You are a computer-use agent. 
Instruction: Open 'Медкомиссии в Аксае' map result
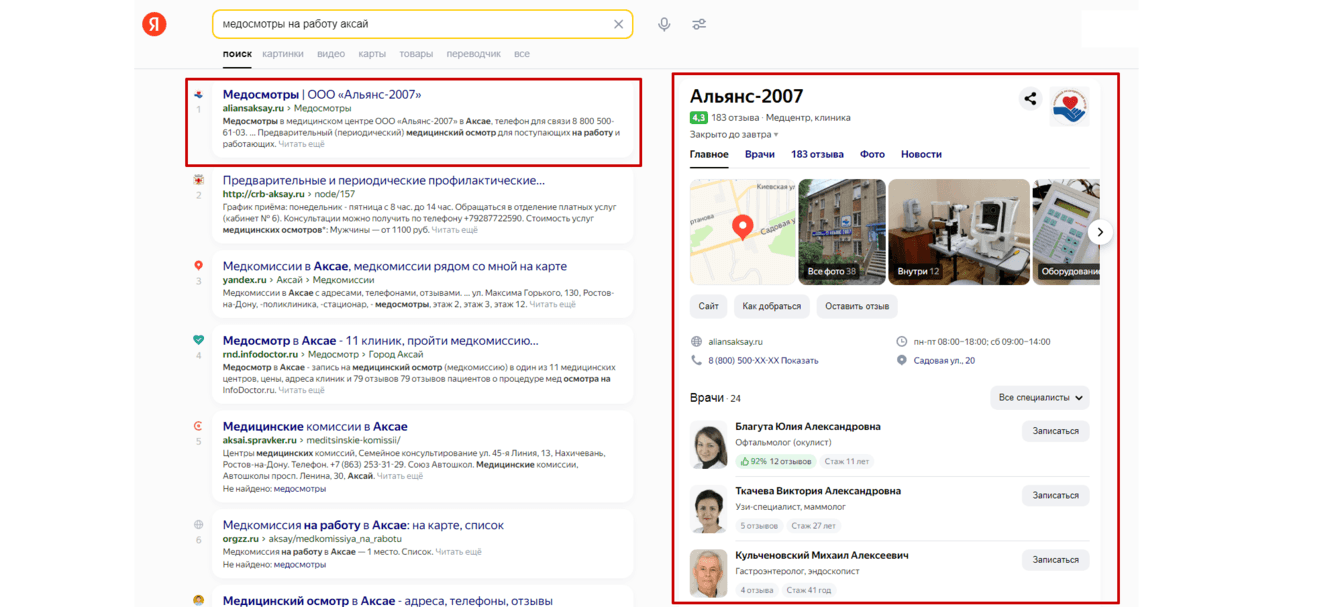pos(395,267)
